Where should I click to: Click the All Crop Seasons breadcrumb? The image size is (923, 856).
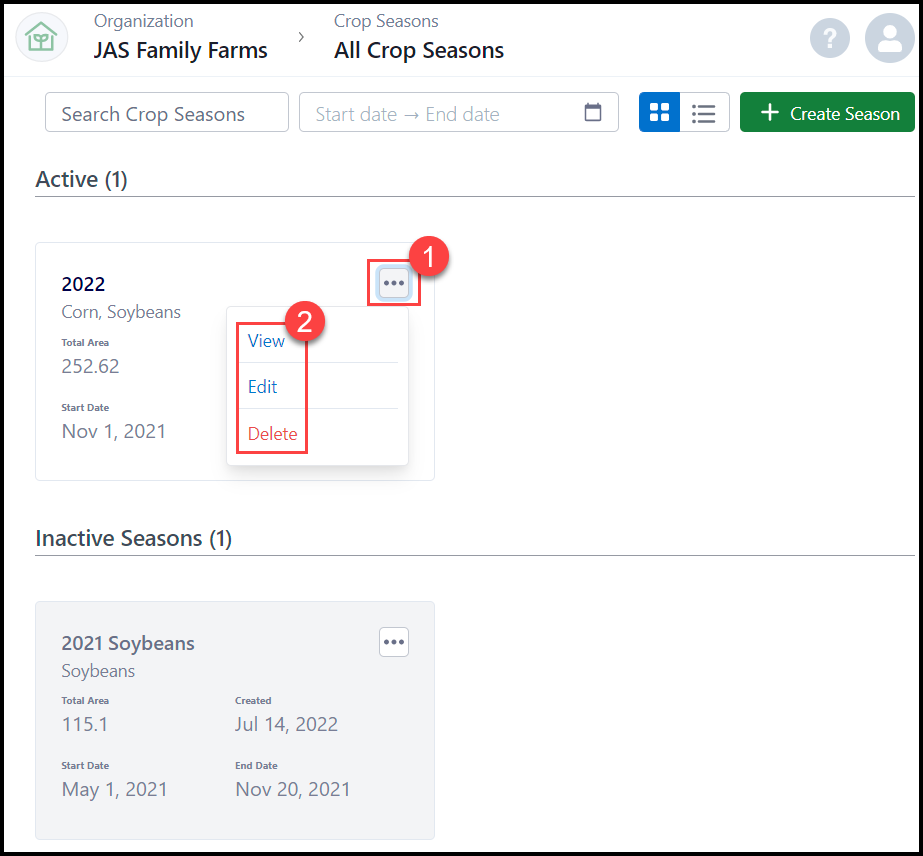[418, 50]
